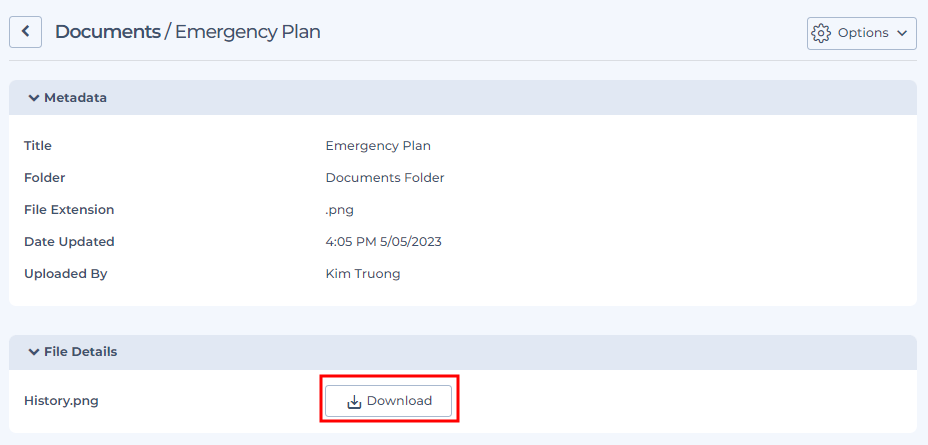Click the Emergency Plan breadcrumb title

[x=247, y=32]
